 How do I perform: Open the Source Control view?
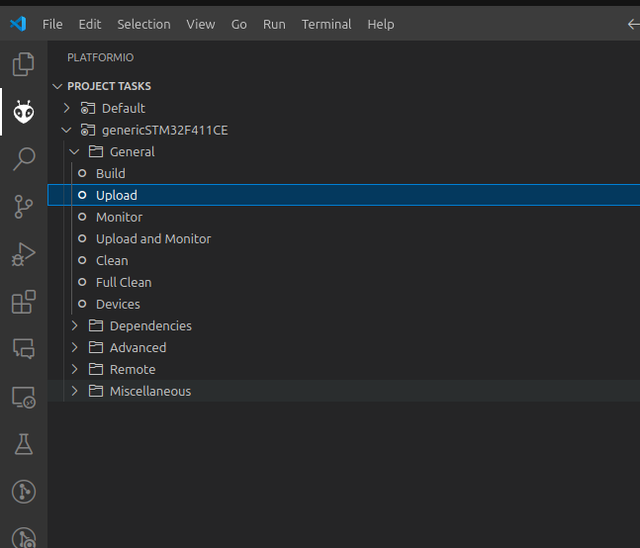click(x=23, y=206)
